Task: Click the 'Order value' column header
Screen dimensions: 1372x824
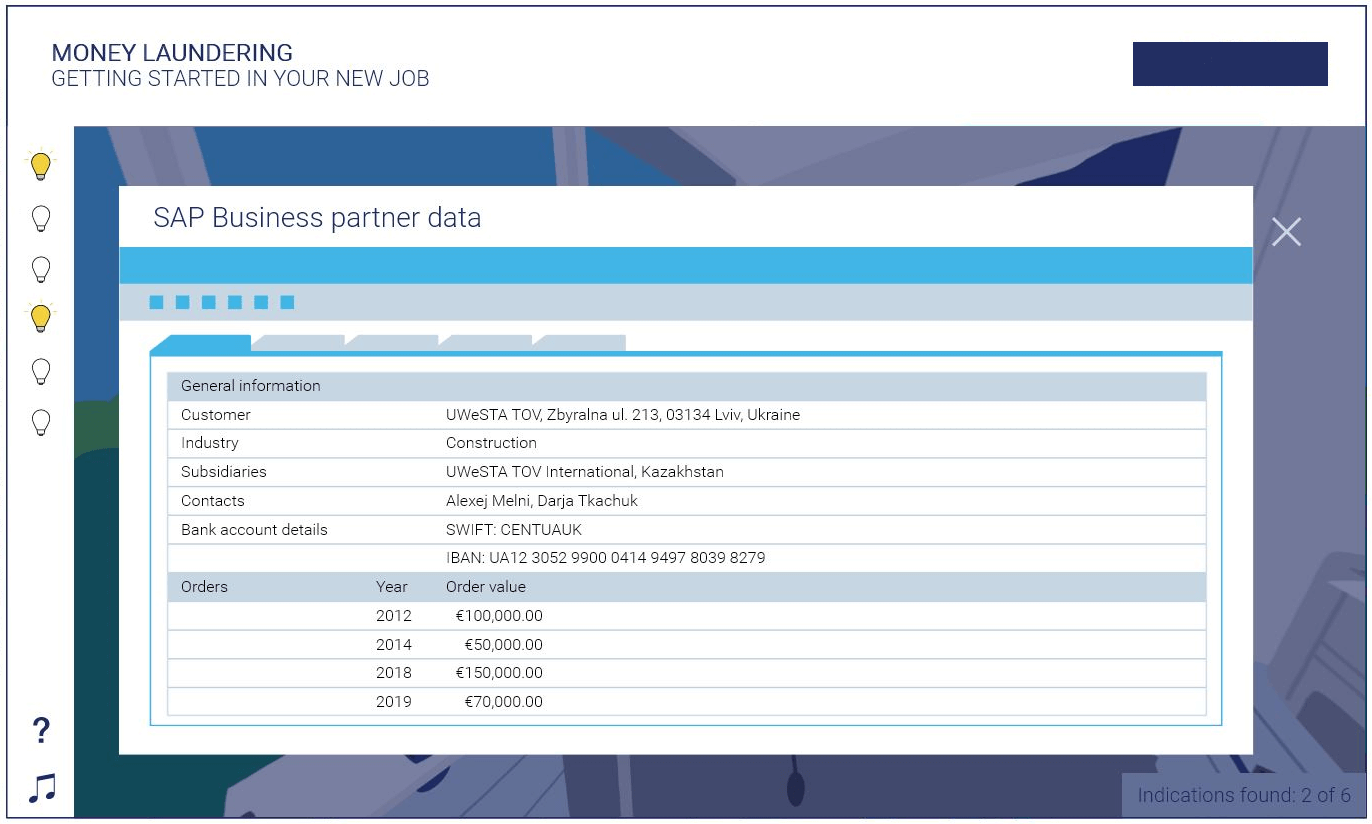Action: click(x=486, y=587)
